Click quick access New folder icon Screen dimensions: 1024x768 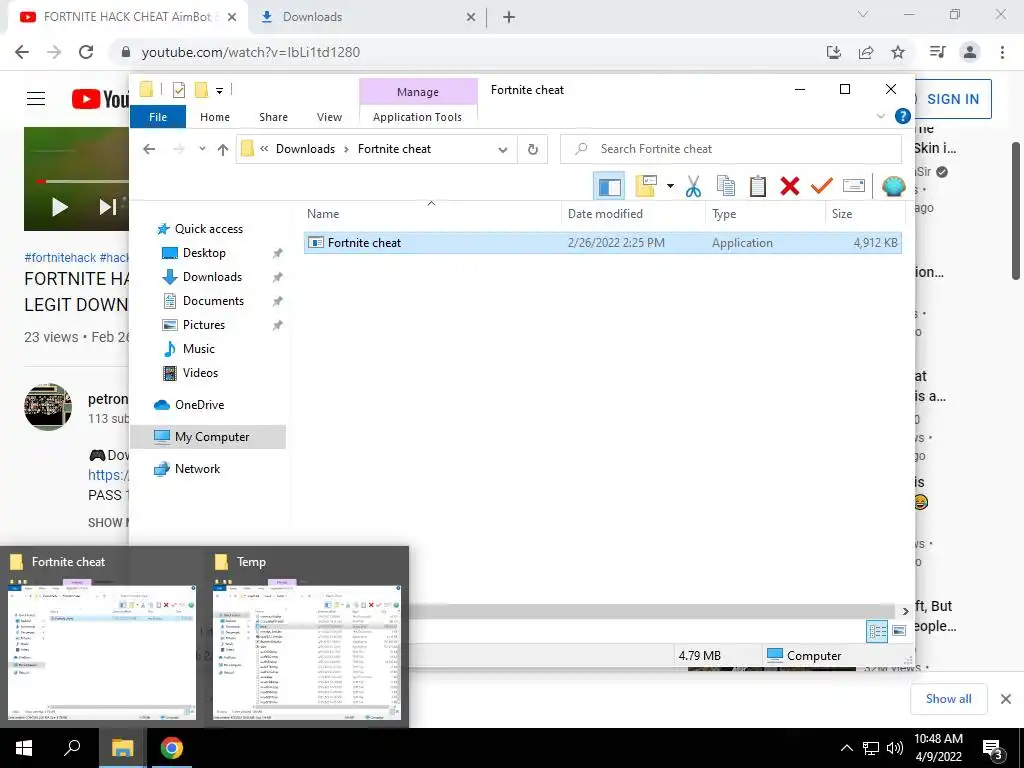tap(202, 90)
